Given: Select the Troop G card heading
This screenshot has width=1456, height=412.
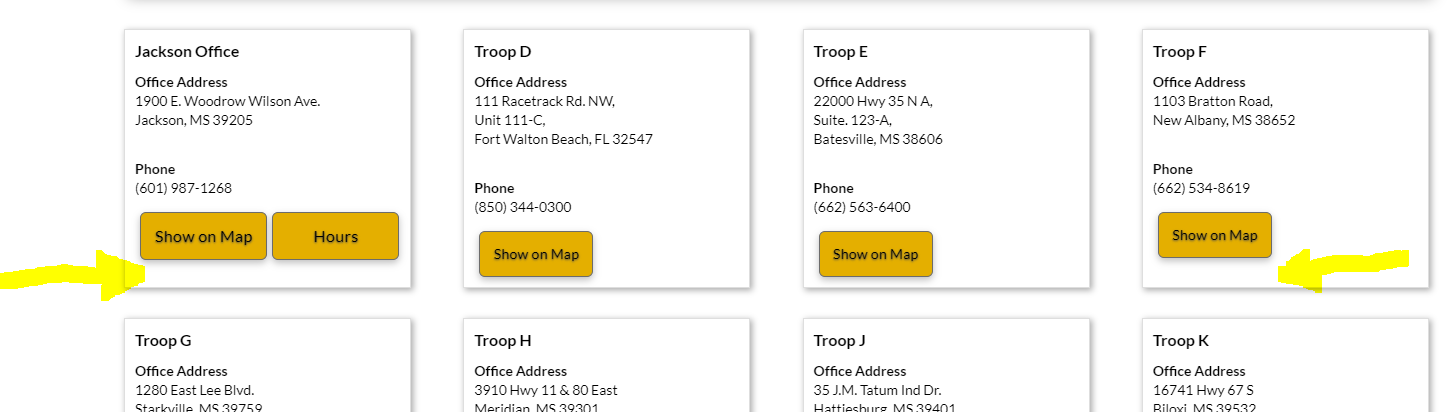Looking at the screenshot, I should (x=163, y=340).
